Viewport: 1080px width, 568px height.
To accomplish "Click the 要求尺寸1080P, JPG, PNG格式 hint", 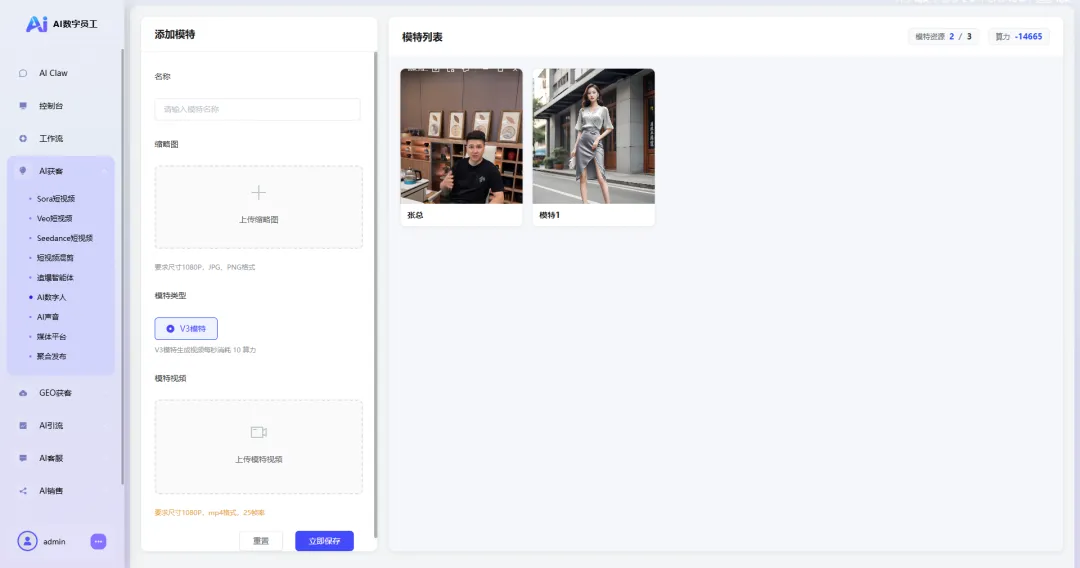I will pyautogui.click(x=205, y=267).
